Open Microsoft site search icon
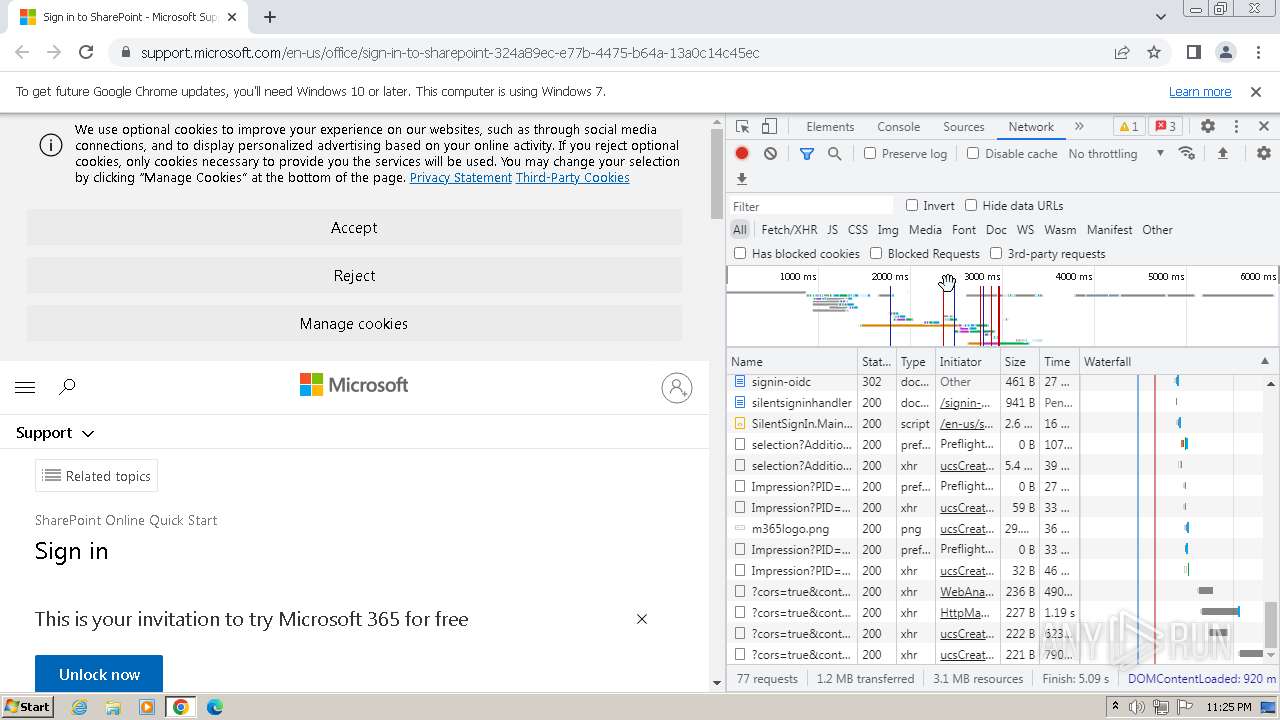The image size is (1280, 720). [67, 387]
